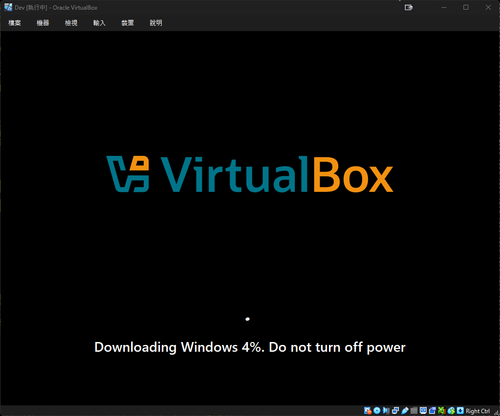
Task: Open the 機器 (Machine) menu
Action: (43, 23)
